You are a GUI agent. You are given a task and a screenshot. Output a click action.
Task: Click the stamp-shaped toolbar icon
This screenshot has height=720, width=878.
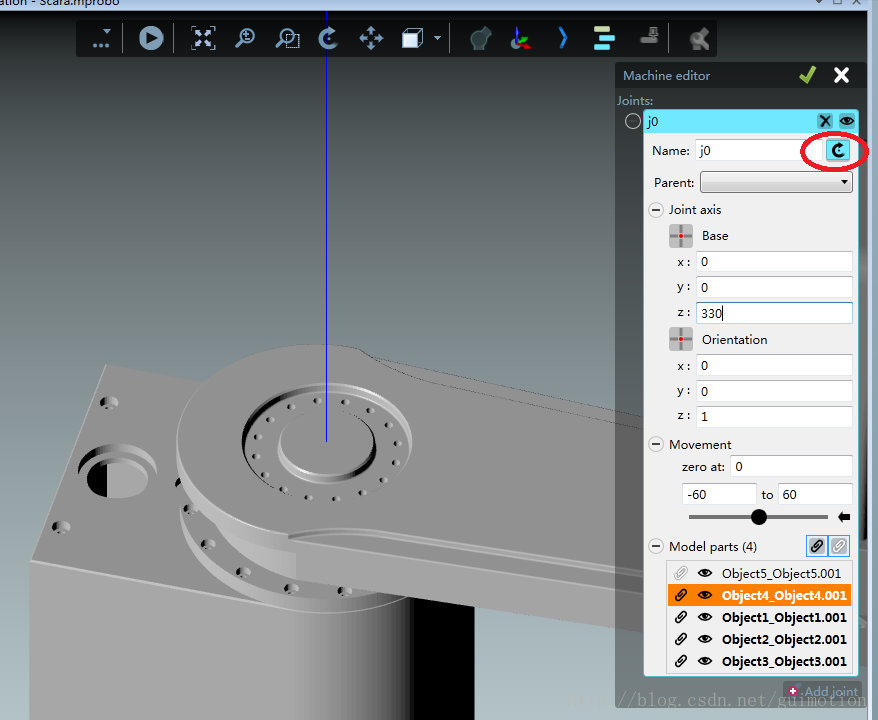pos(649,36)
